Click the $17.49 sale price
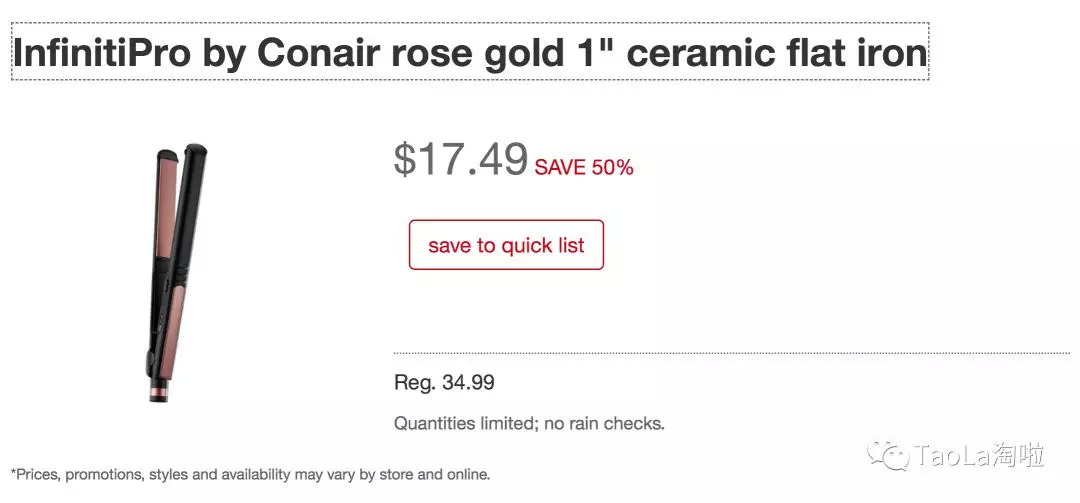1080x503 pixels. (460, 159)
